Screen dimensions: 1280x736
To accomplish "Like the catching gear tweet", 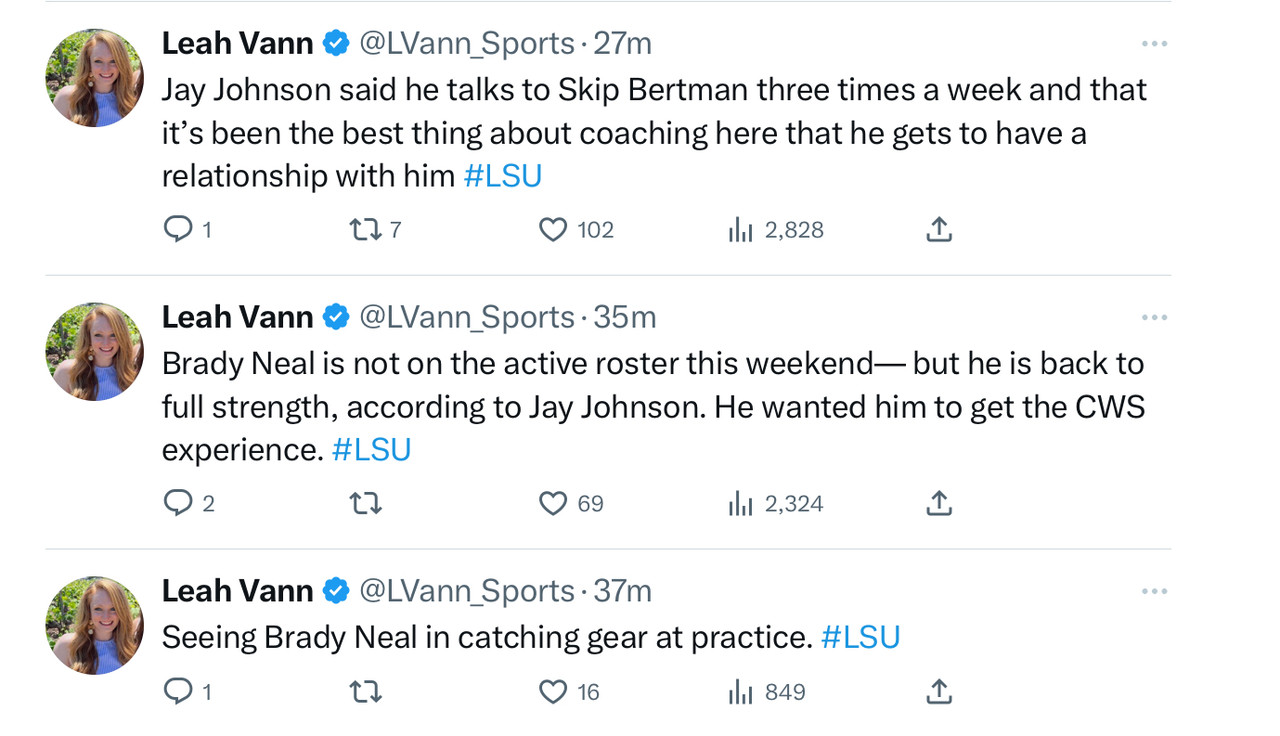I will 553,691.
